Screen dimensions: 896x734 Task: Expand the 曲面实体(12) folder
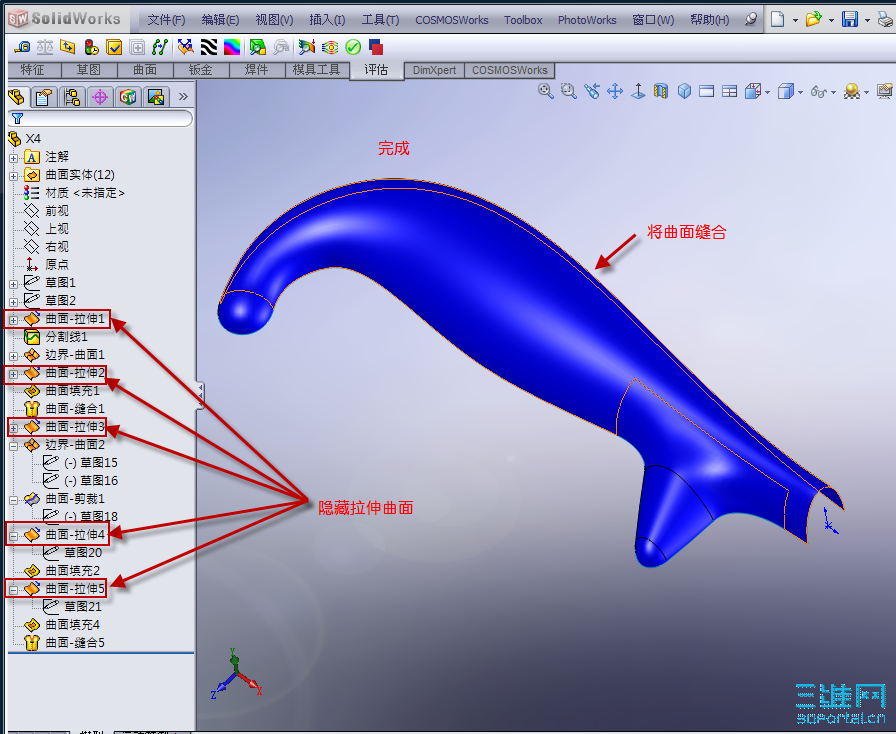point(14,176)
